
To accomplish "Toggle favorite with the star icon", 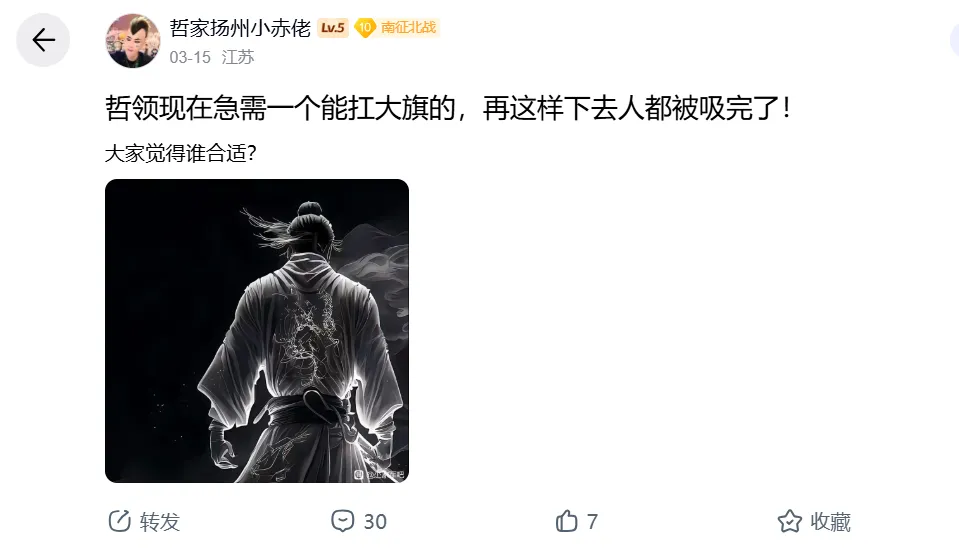I will pos(790,521).
